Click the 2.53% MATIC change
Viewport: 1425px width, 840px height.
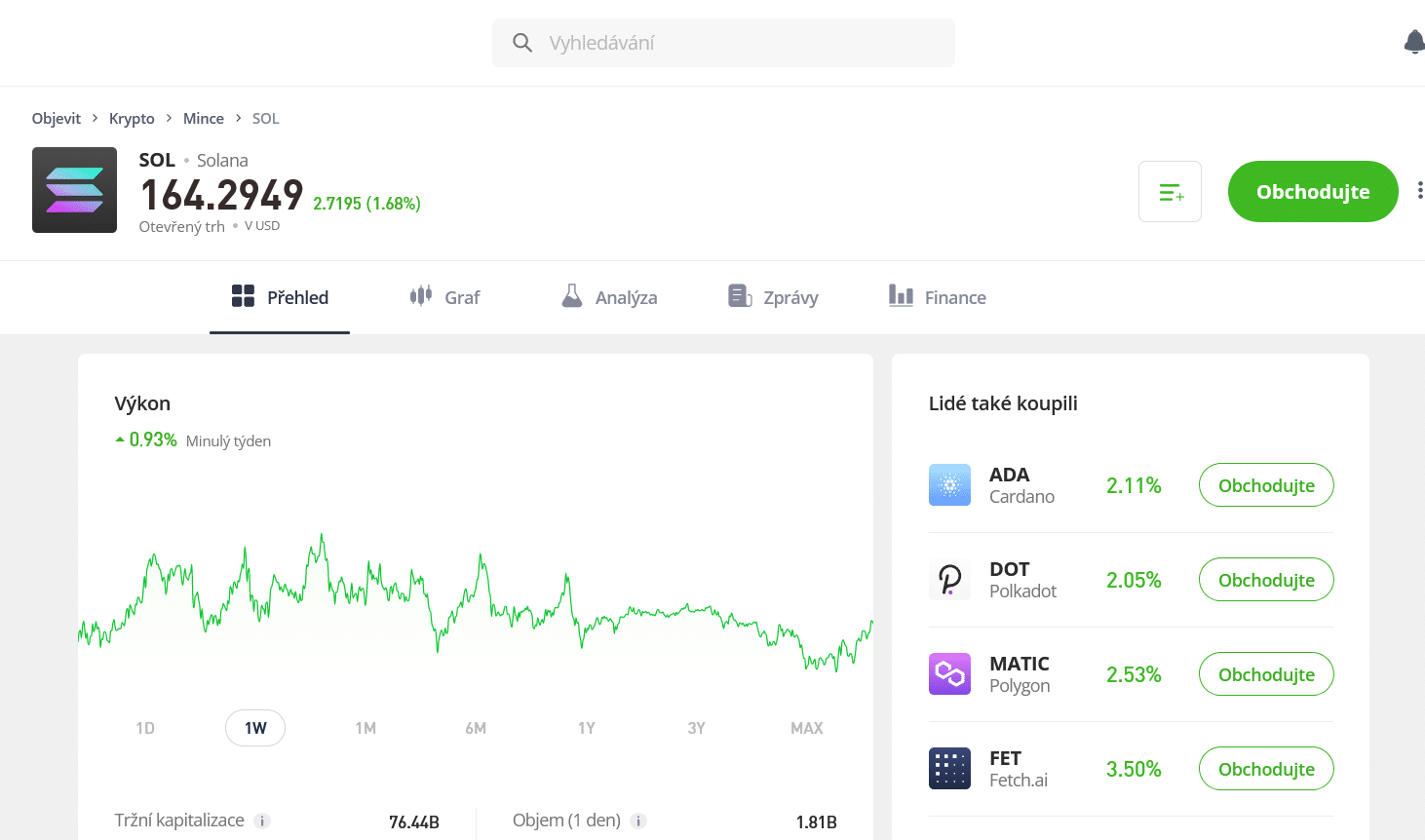click(x=1134, y=674)
